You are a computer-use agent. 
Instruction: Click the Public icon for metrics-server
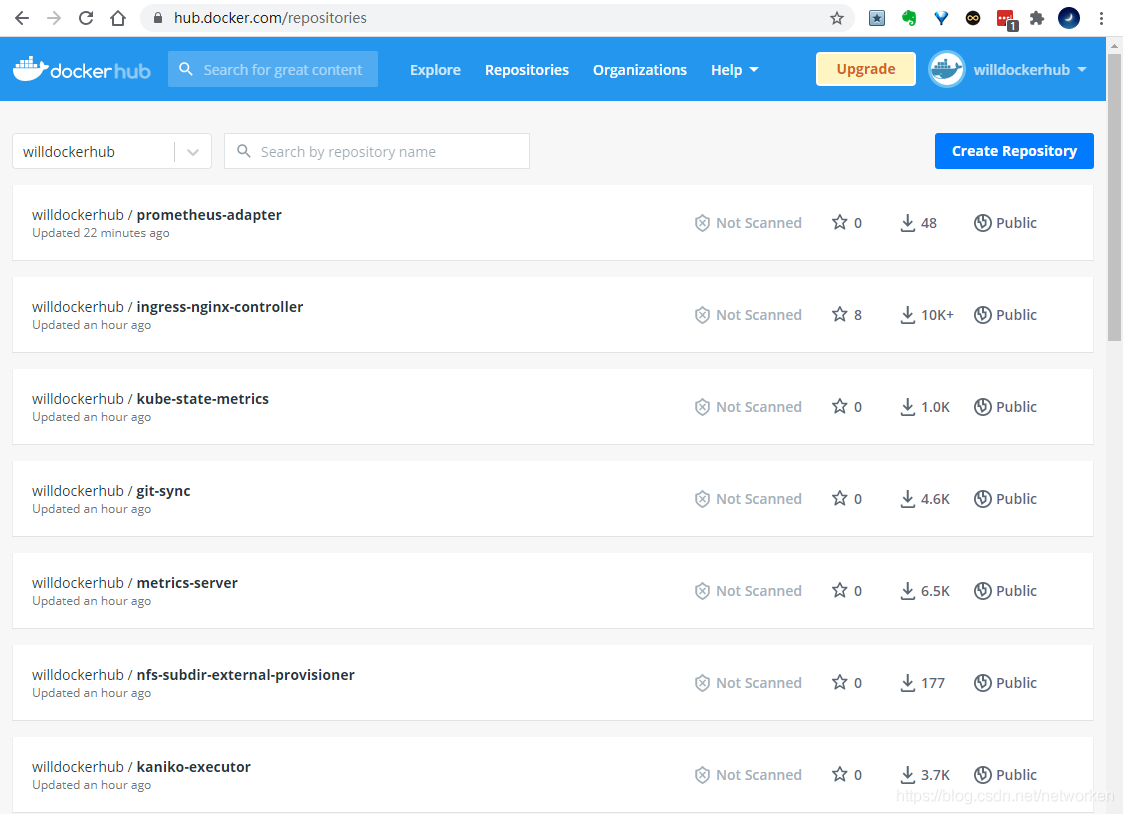click(x=983, y=591)
